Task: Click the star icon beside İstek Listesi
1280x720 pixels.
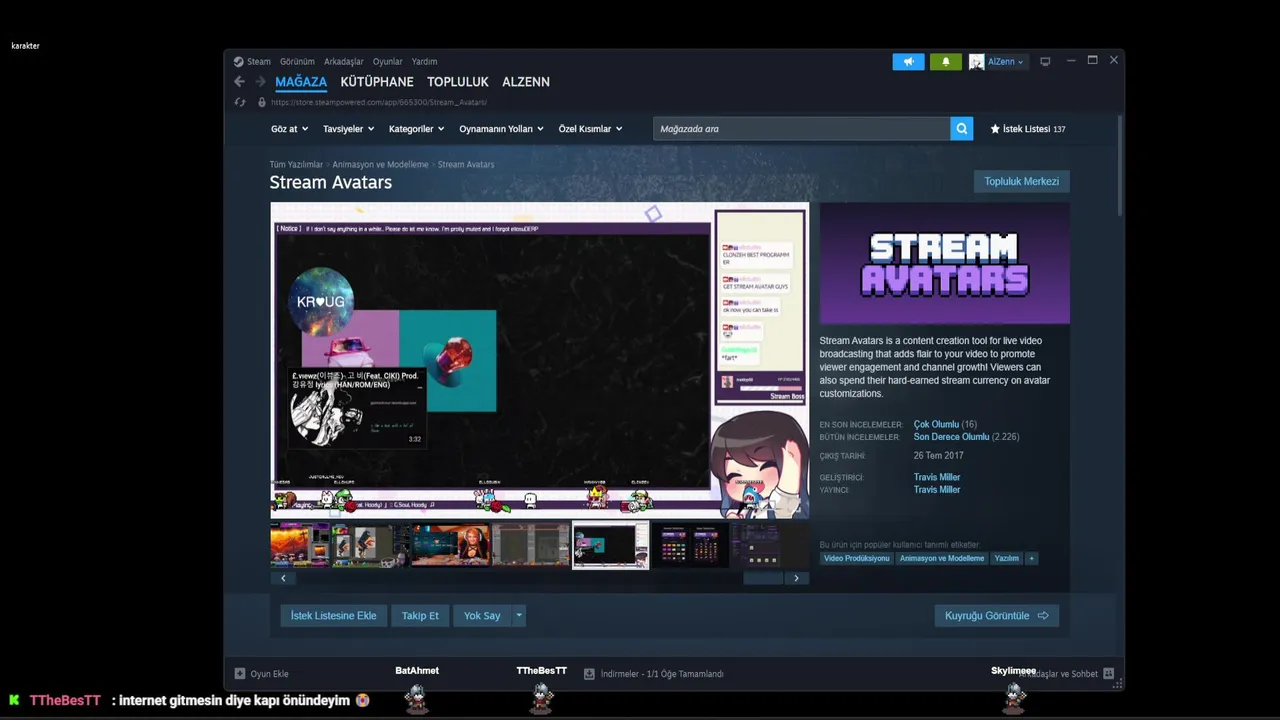Action: click(995, 129)
